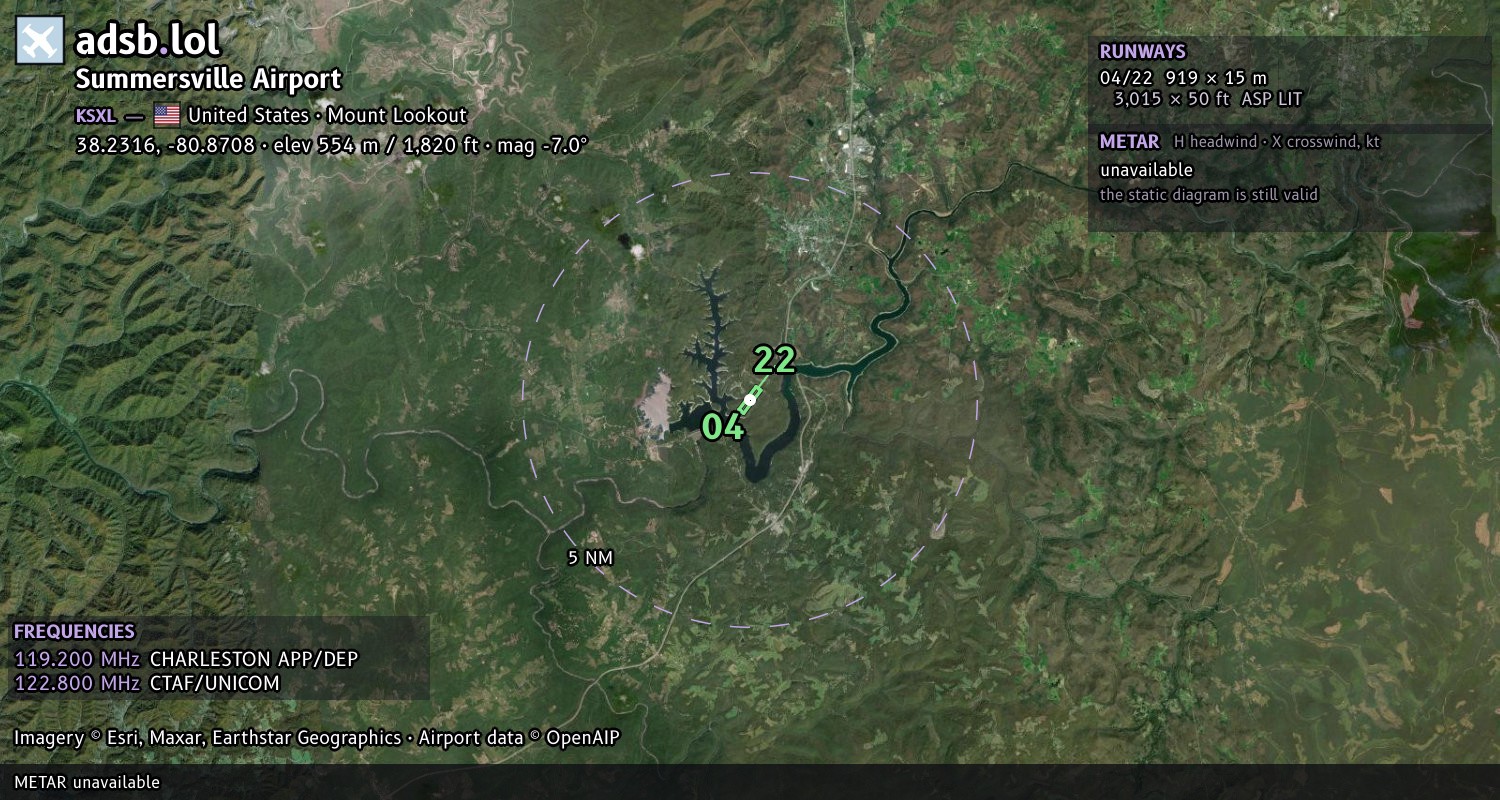
Task: Click the Summersville Airport heading
Action: (x=208, y=79)
